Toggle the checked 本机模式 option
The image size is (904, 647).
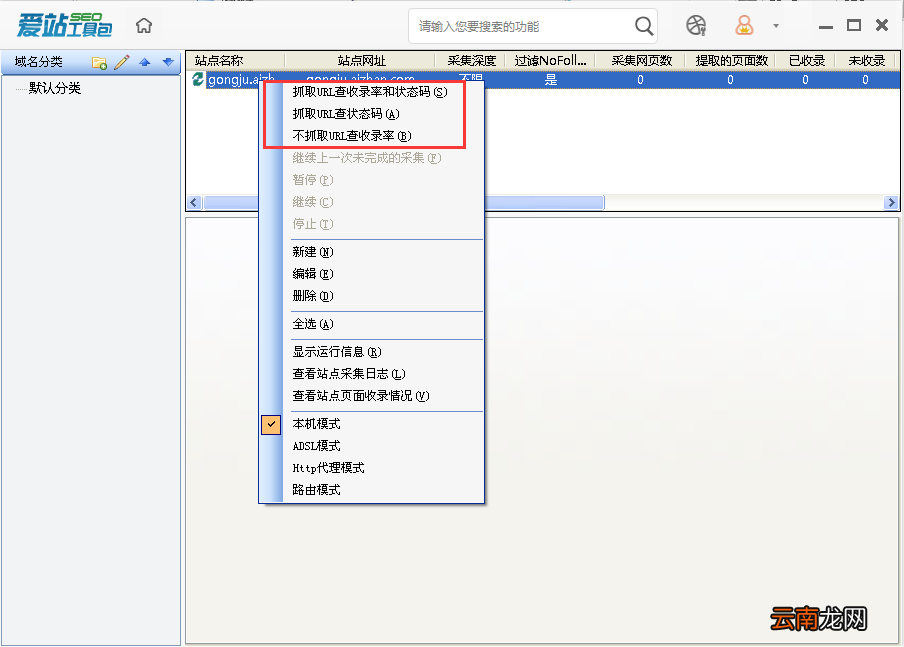[x=316, y=424]
